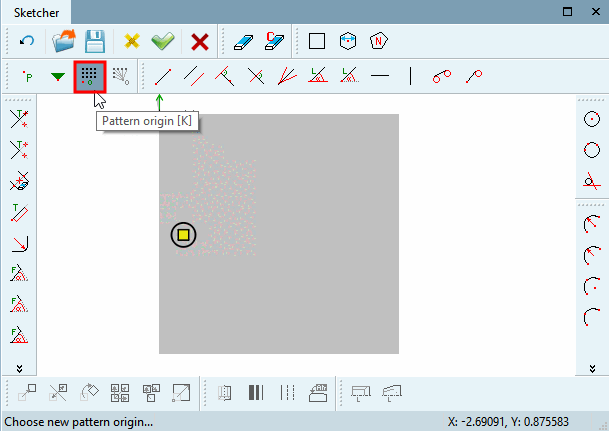The width and height of the screenshot is (609, 431).
Task: Select the corner fillet arrow tool
Action: 19,244
